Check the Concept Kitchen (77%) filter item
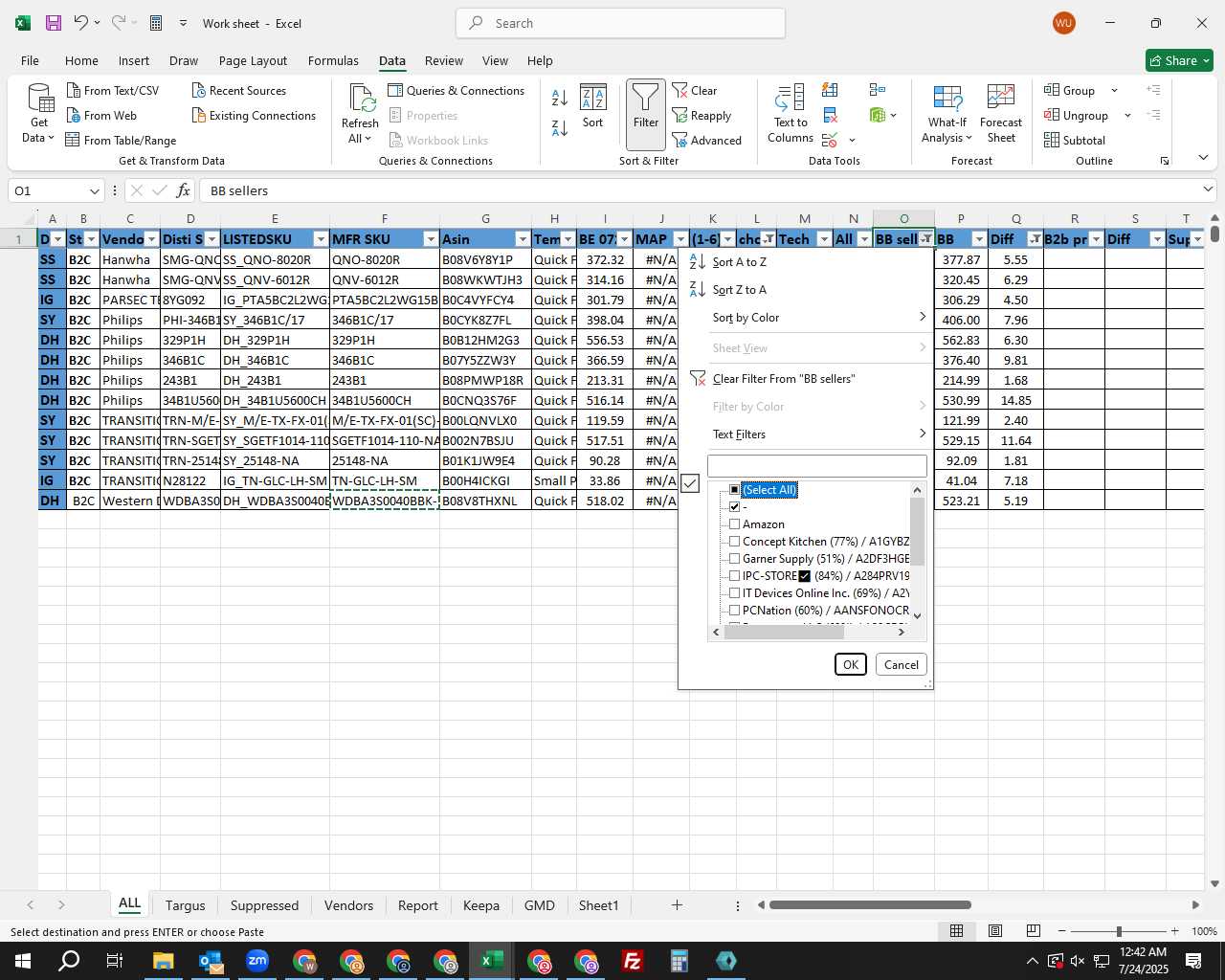Viewport: 1225px width, 980px height. [735, 542]
